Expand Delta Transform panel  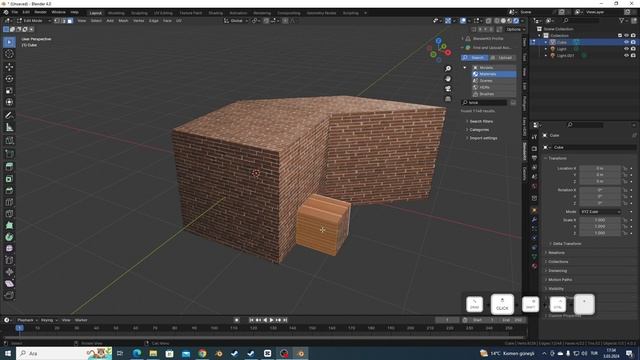tap(567, 244)
